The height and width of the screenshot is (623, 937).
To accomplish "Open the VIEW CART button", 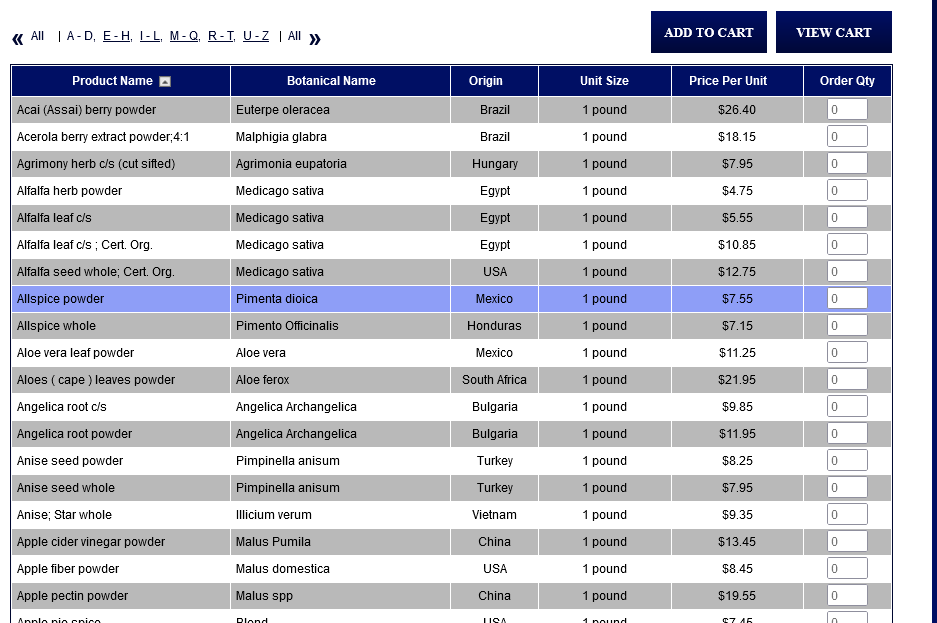I will [x=834, y=32].
